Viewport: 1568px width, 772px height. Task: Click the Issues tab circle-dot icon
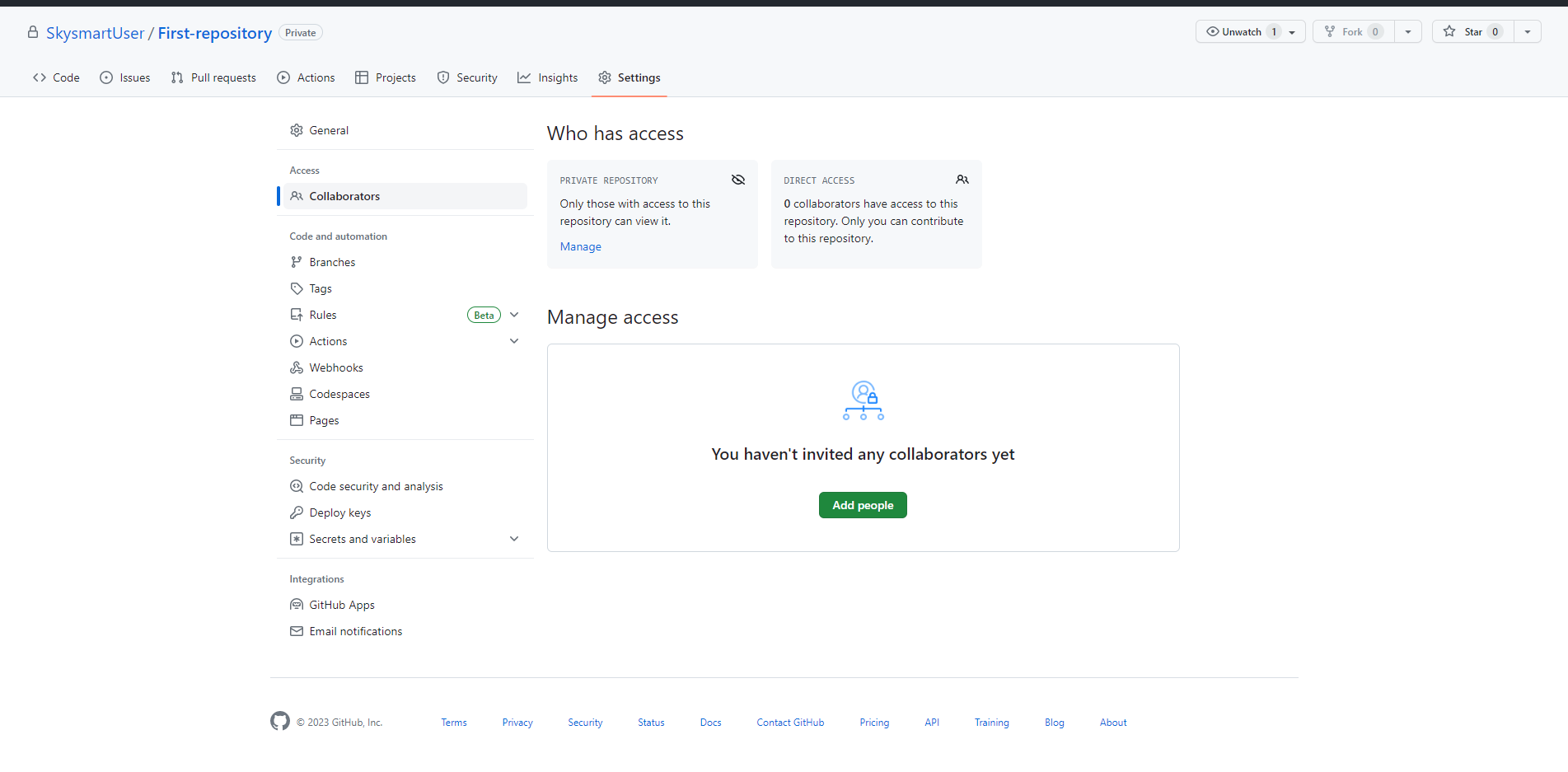(x=106, y=77)
